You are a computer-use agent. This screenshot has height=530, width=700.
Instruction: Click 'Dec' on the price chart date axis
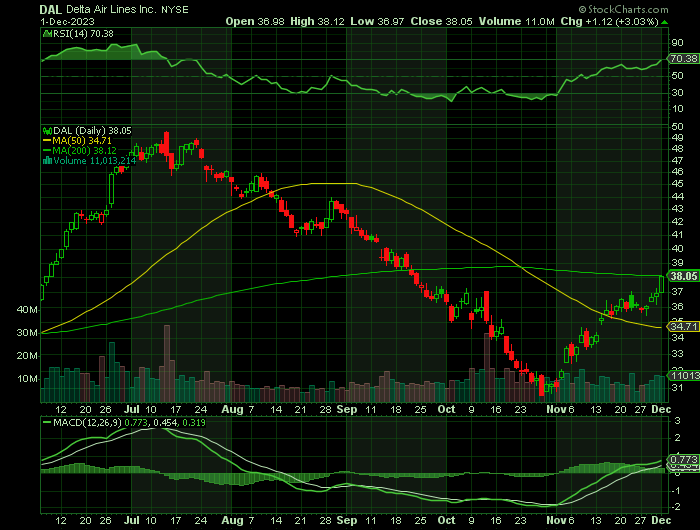coord(661,409)
